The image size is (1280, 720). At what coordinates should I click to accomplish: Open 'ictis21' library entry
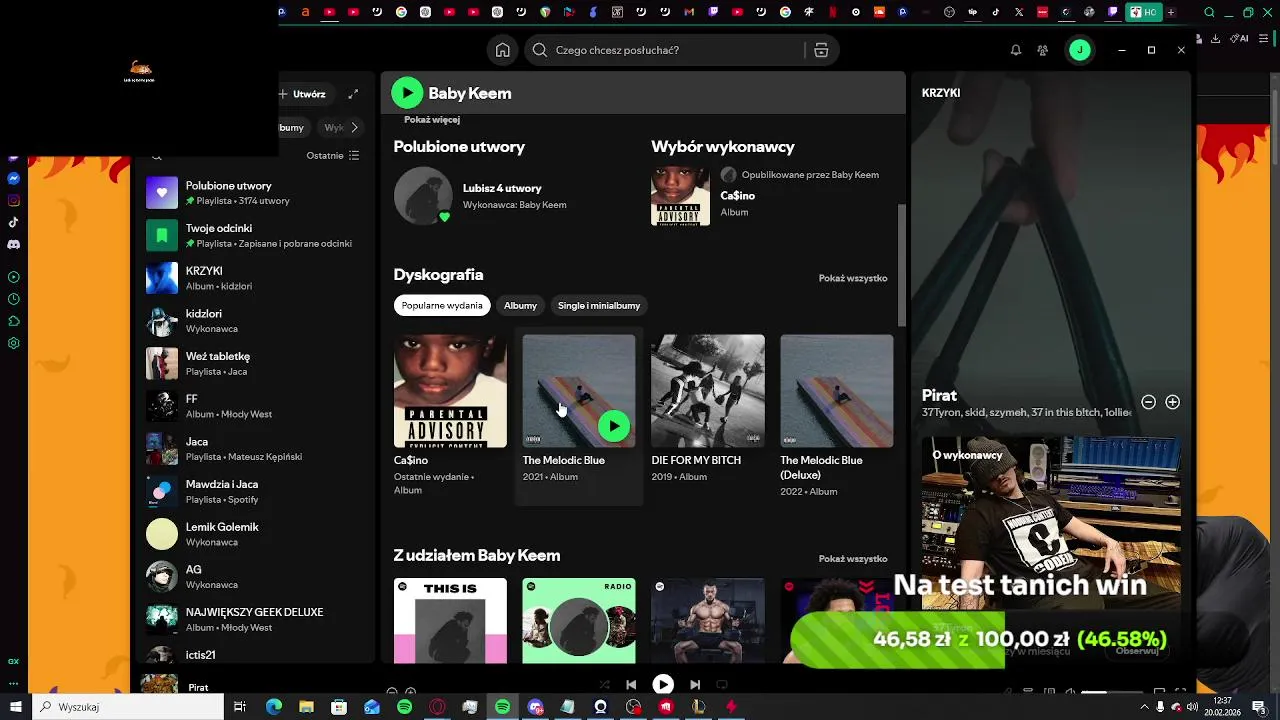[x=255, y=654]
